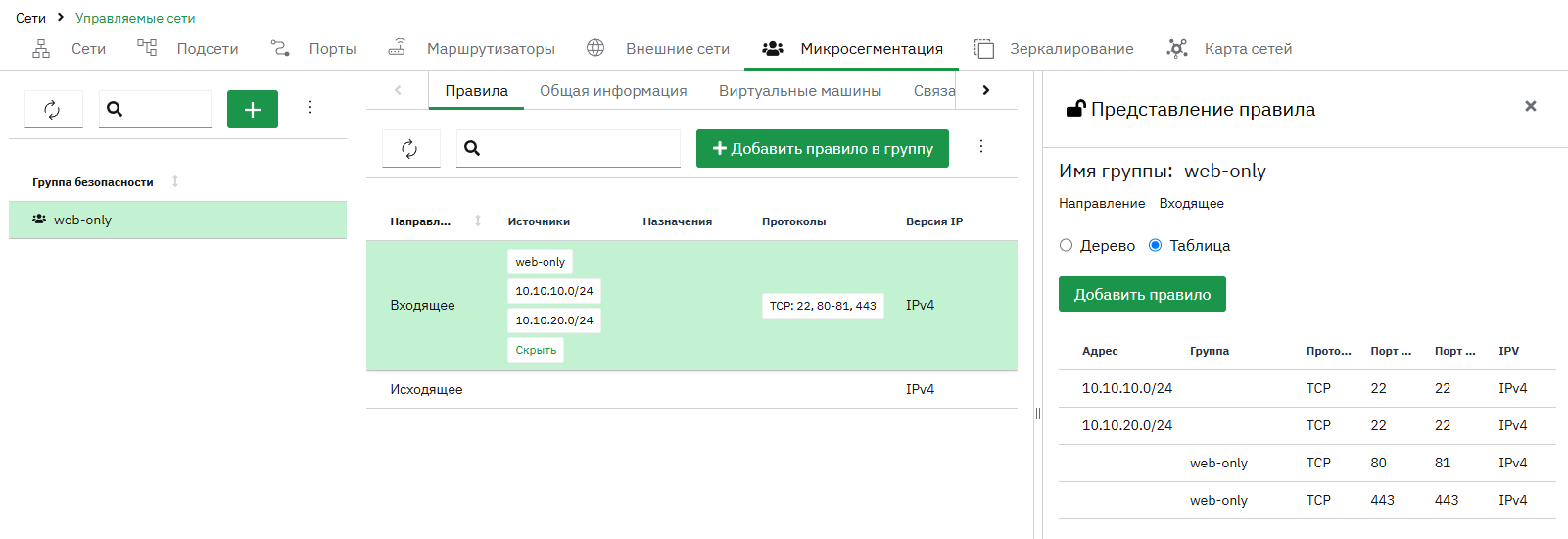1568x539 pixels.
Task: Switch to the Правила sub-tab
Action: click(x=477, y=91)
